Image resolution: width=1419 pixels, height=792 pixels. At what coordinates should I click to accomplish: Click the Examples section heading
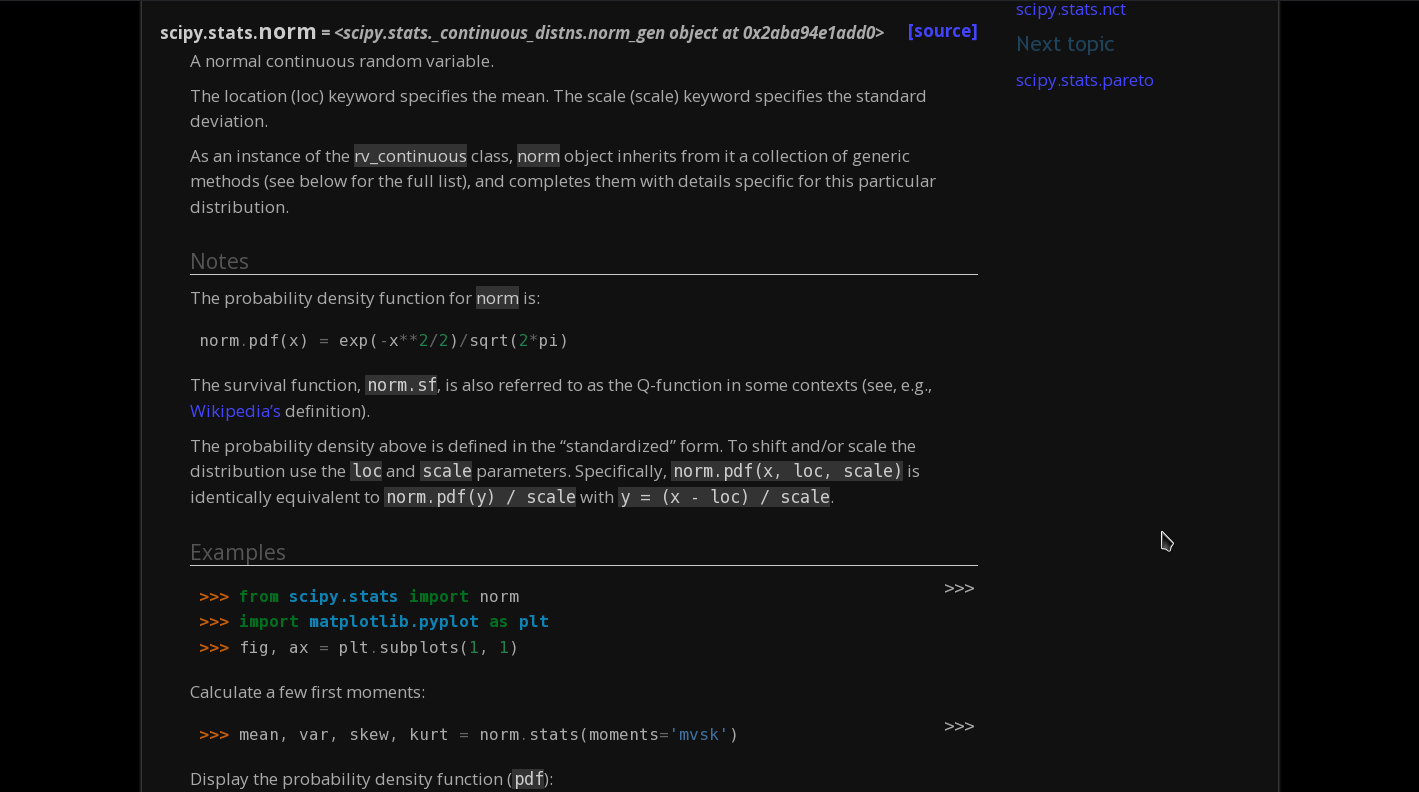coord(238,552)
